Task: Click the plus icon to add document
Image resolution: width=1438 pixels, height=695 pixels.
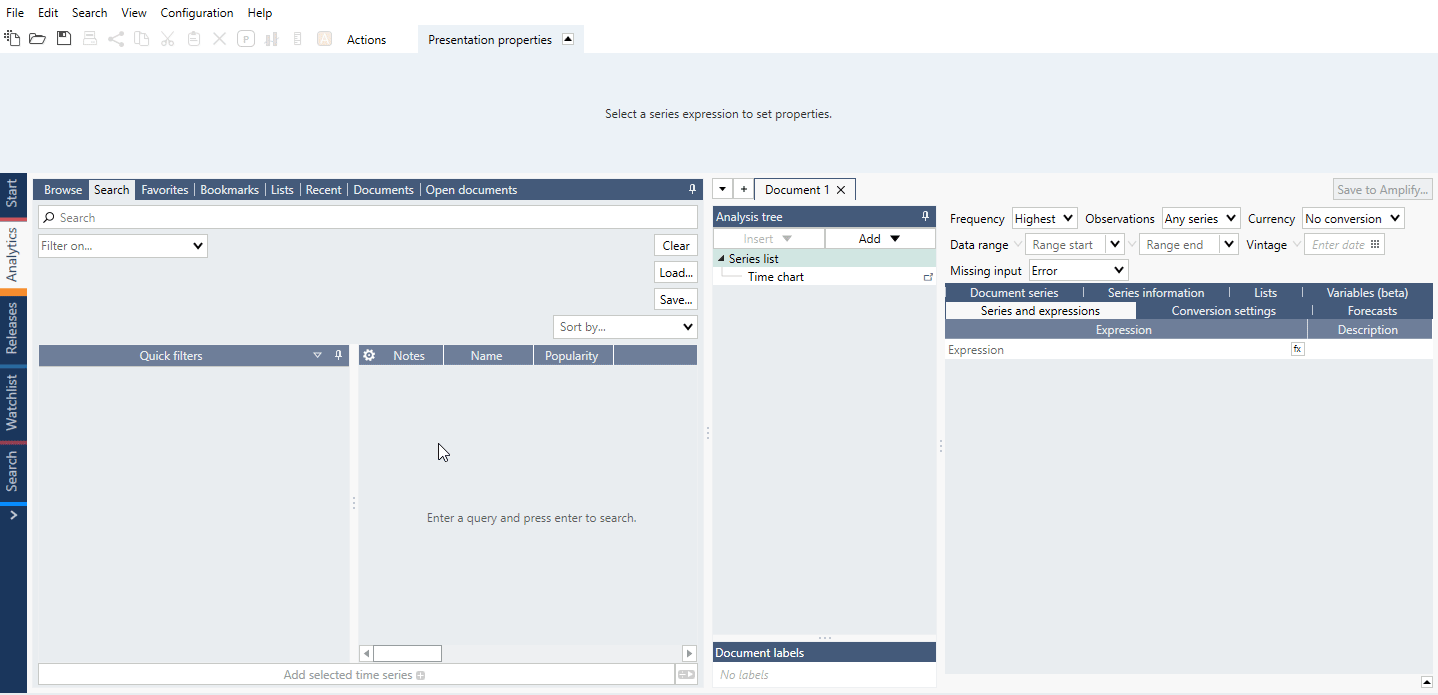Action: click(743, 190)
